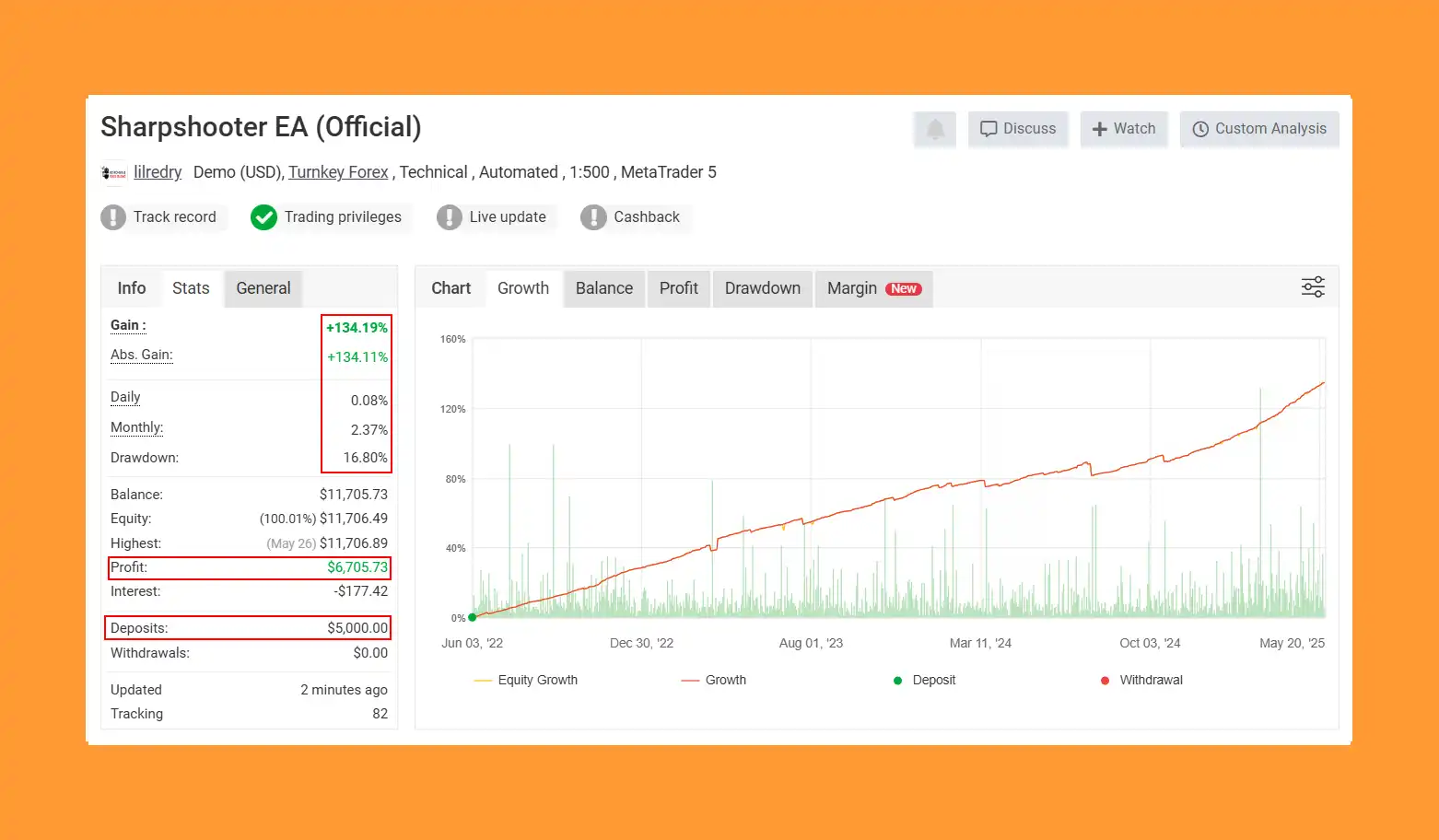Toggle Growth legend series
The height and width of the screenshot is (840, 1439).
pos(714,680)
